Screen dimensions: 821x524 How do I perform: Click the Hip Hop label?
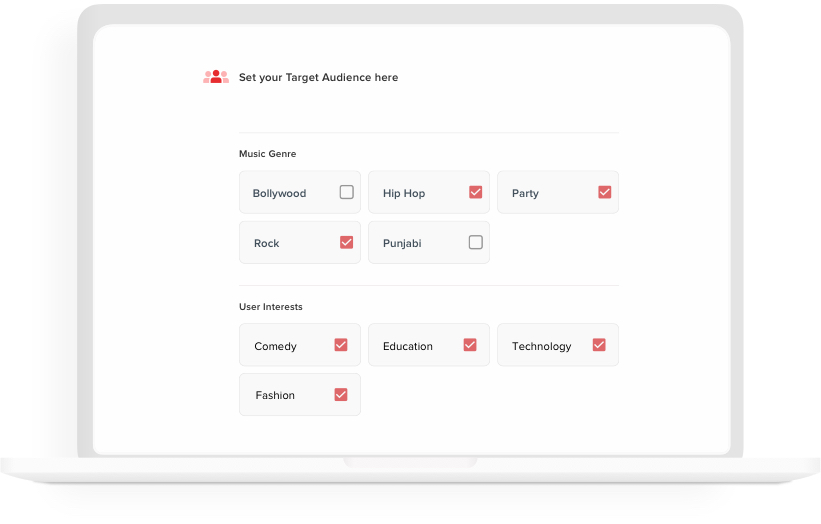pos(404,193)
